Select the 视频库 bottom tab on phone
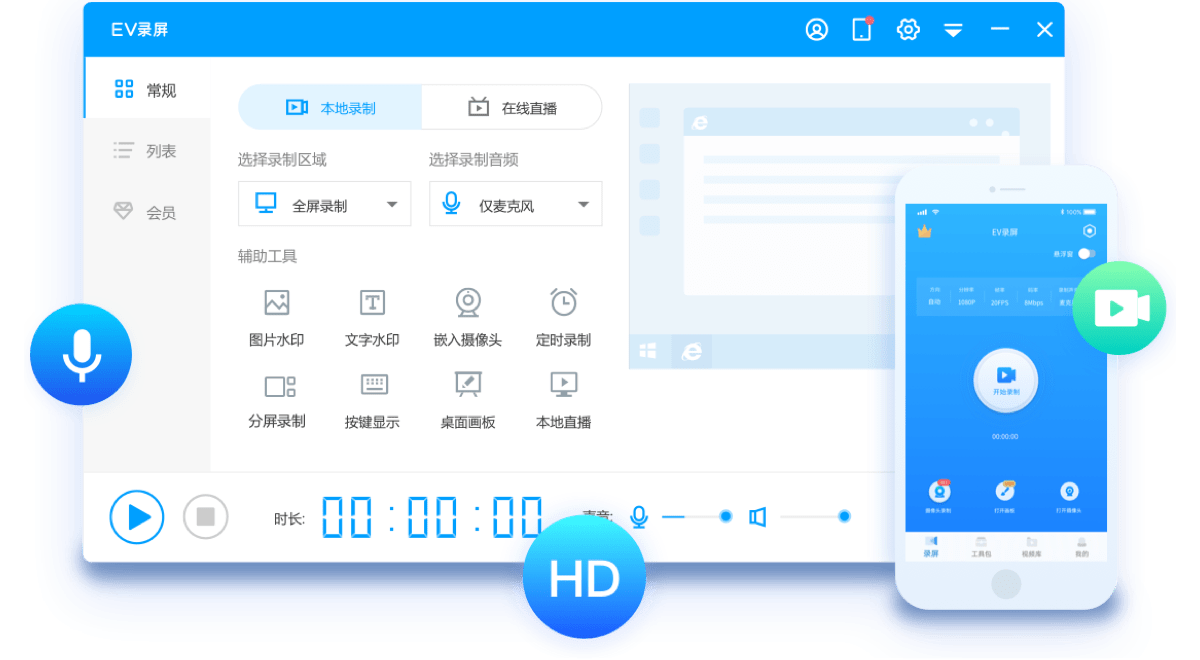This screenshot has width=1200, height=660. point(1031,546)
